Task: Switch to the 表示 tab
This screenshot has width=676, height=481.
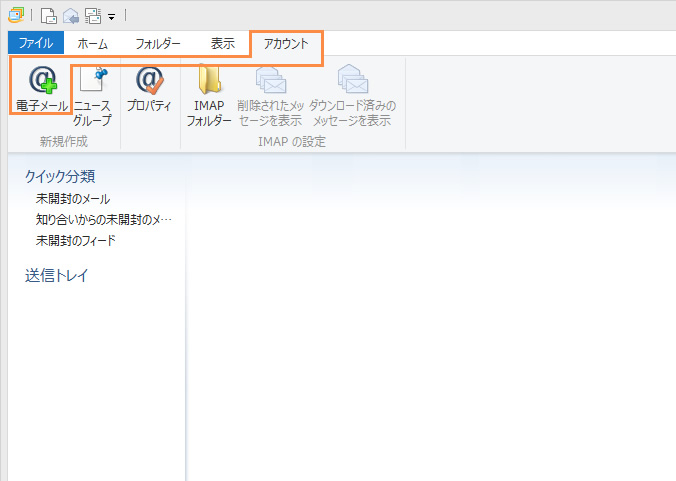Action: pos(223,43)
